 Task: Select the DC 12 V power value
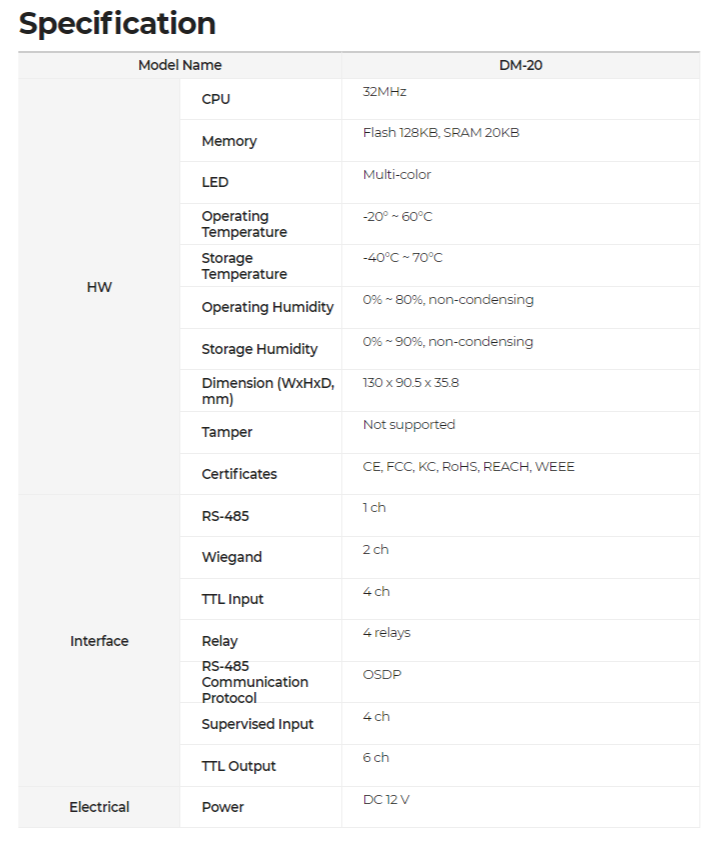386,800
